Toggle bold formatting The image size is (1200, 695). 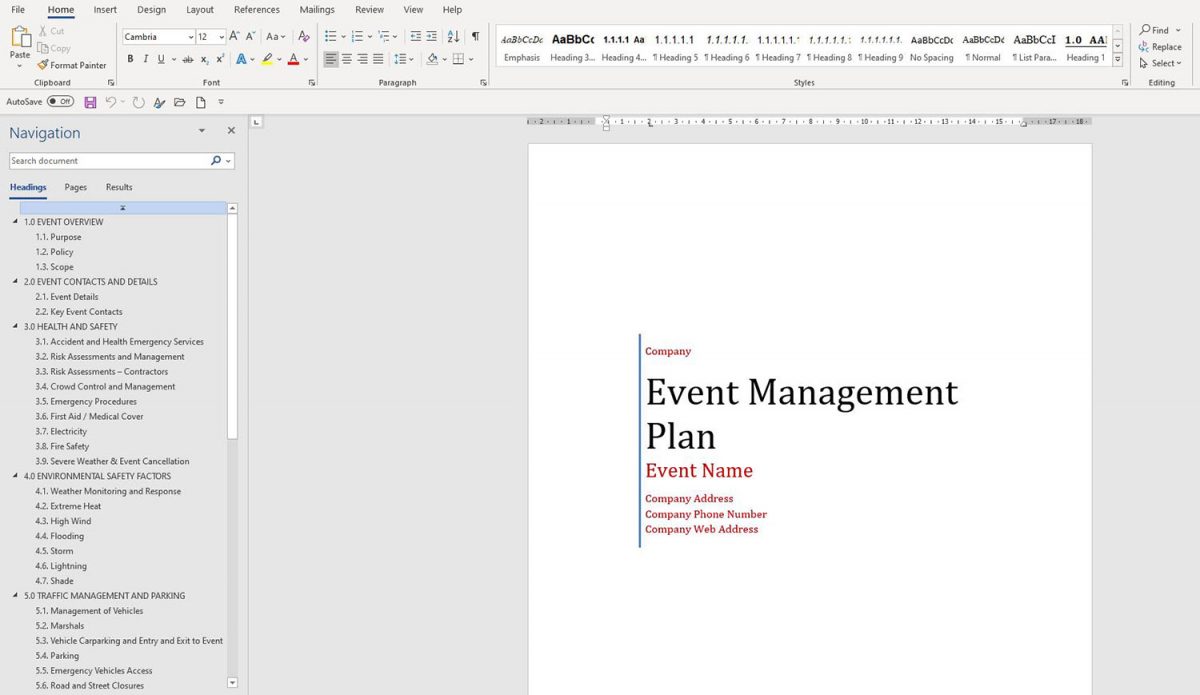tap(130, 59)
